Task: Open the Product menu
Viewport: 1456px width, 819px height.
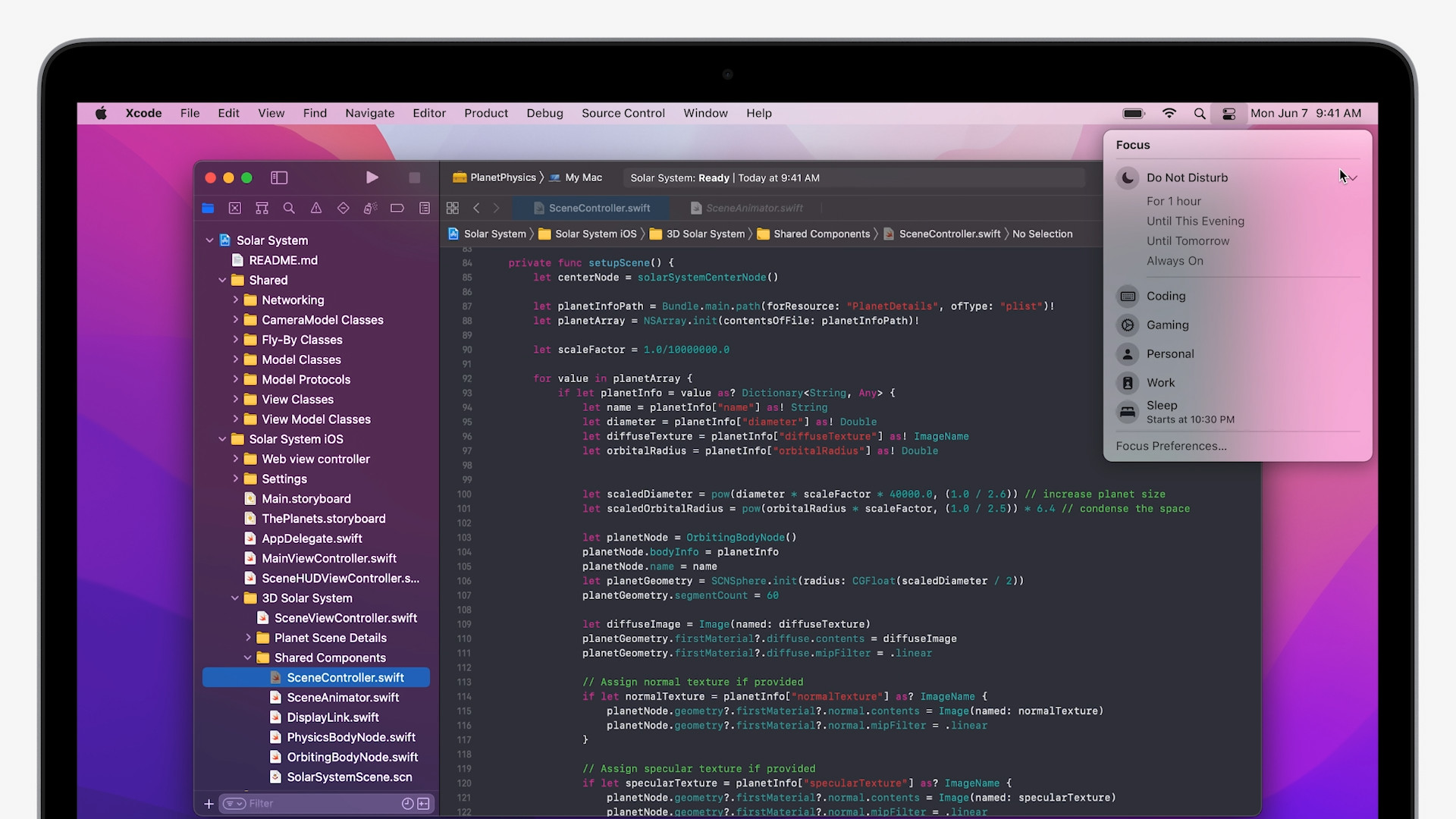Action: [485, 114]
